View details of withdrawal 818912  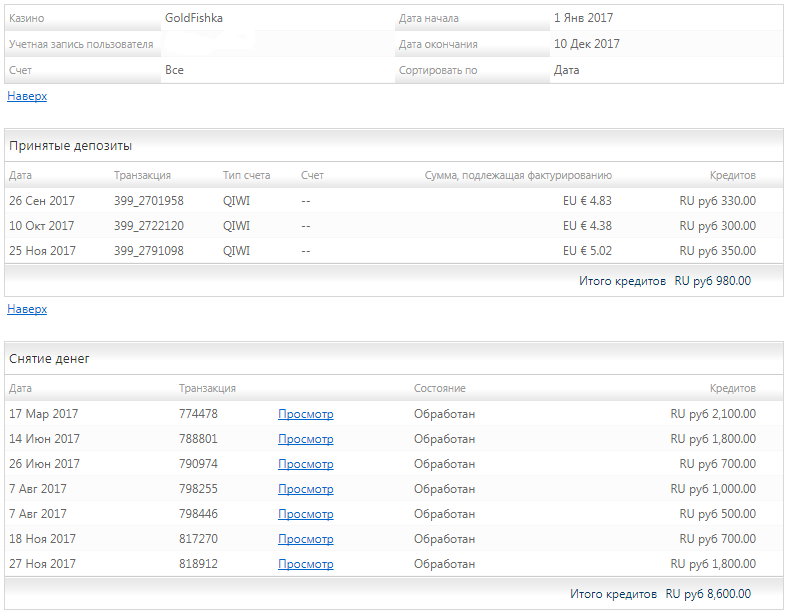pyautogui.click(x=305, y=564)
